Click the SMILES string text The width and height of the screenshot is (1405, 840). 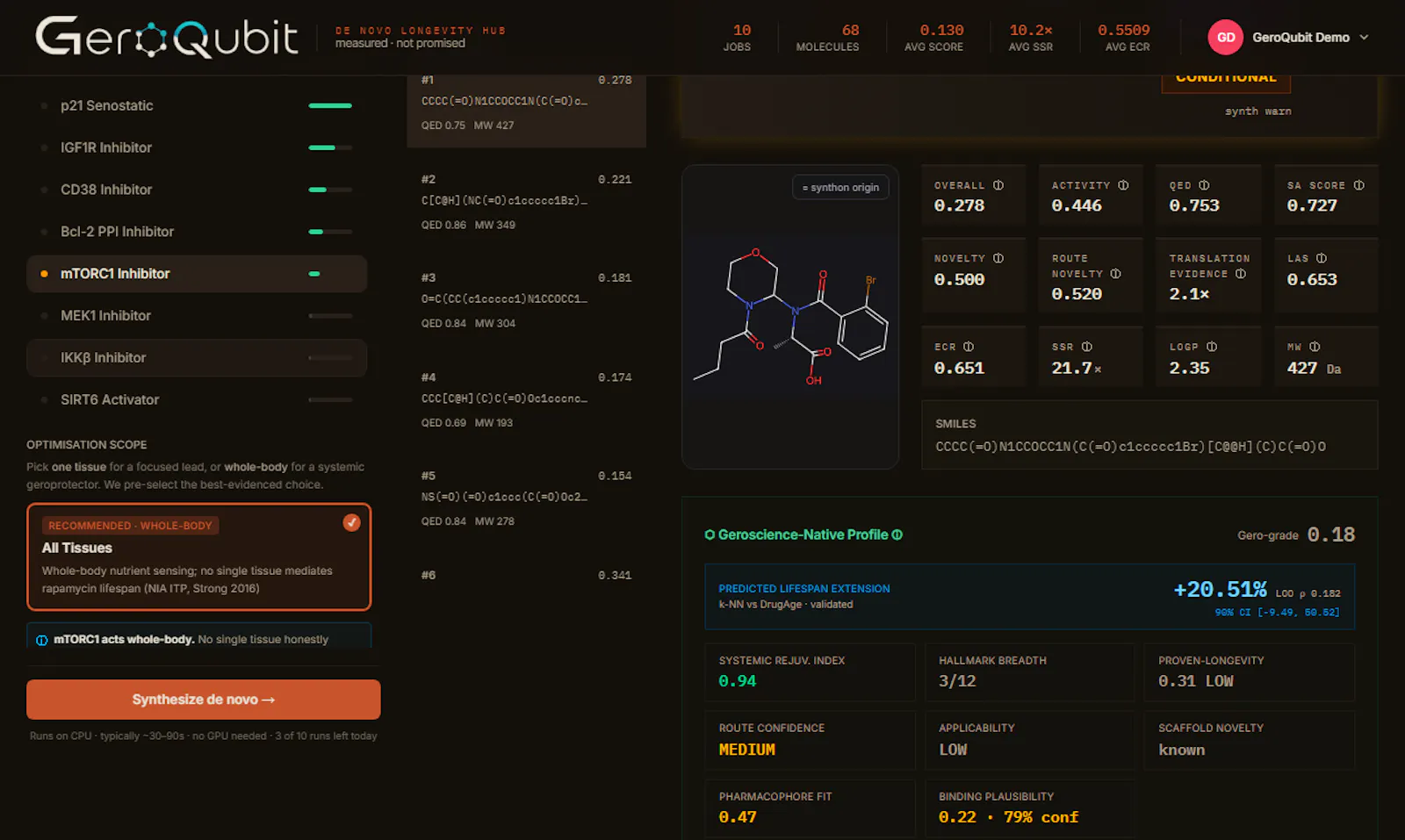1130,447
